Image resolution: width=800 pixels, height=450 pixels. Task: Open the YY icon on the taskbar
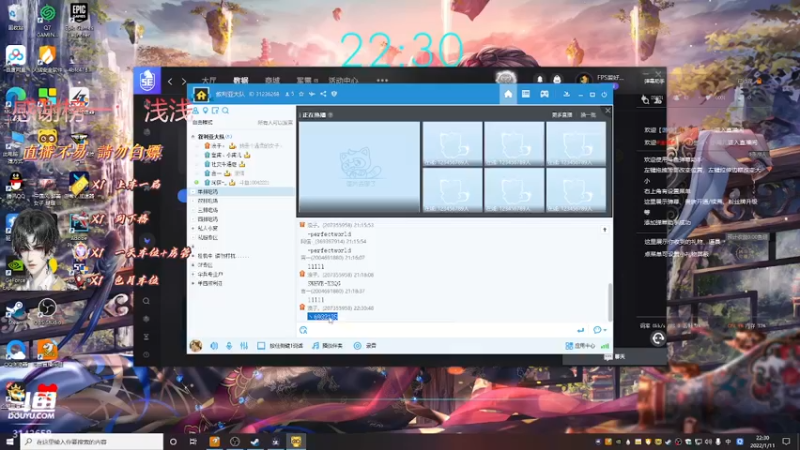pyautogui.click(x=296, y=441)
